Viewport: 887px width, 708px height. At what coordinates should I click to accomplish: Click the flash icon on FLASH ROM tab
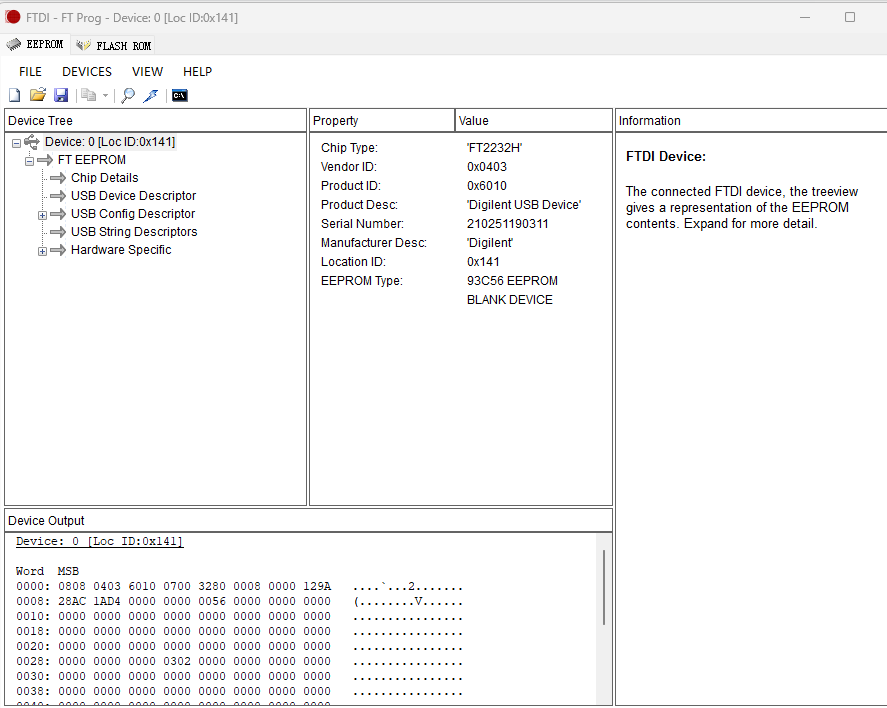click(84, 45)
